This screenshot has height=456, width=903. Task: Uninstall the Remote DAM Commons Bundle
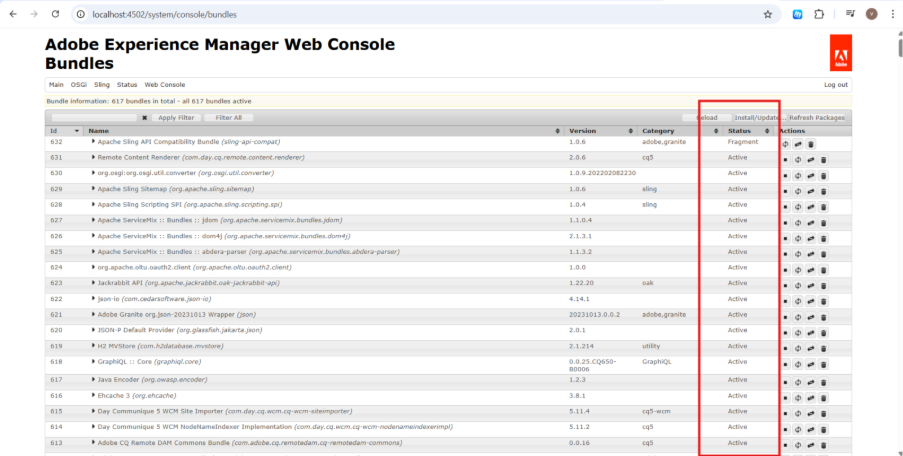point(824,445)
